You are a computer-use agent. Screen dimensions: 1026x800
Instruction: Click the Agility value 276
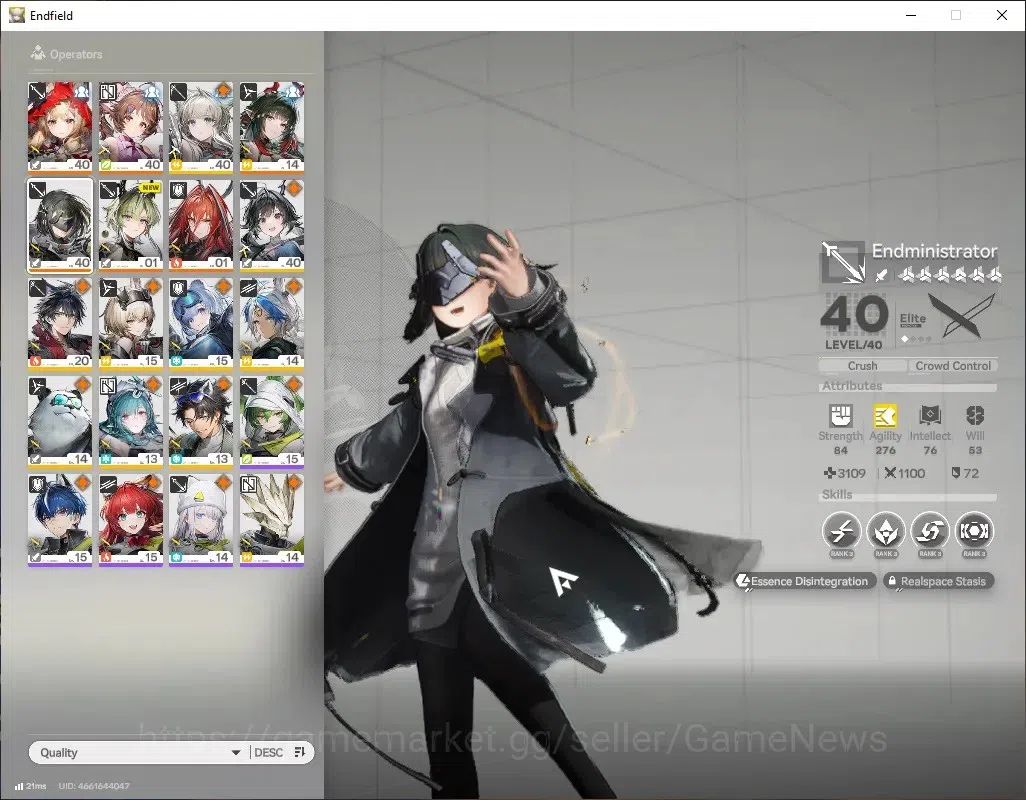[885, 450]
